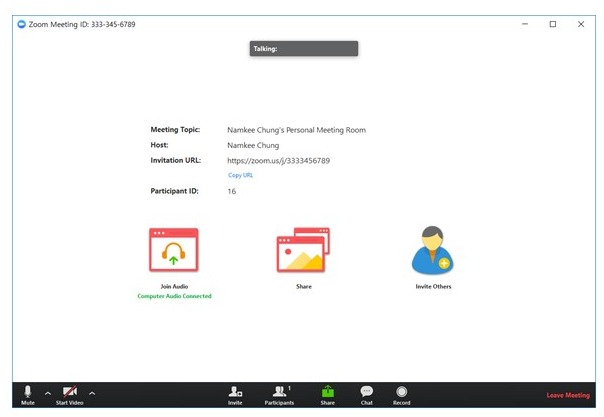
Task: Copy the invitation URL link
Action: [240, 175]
